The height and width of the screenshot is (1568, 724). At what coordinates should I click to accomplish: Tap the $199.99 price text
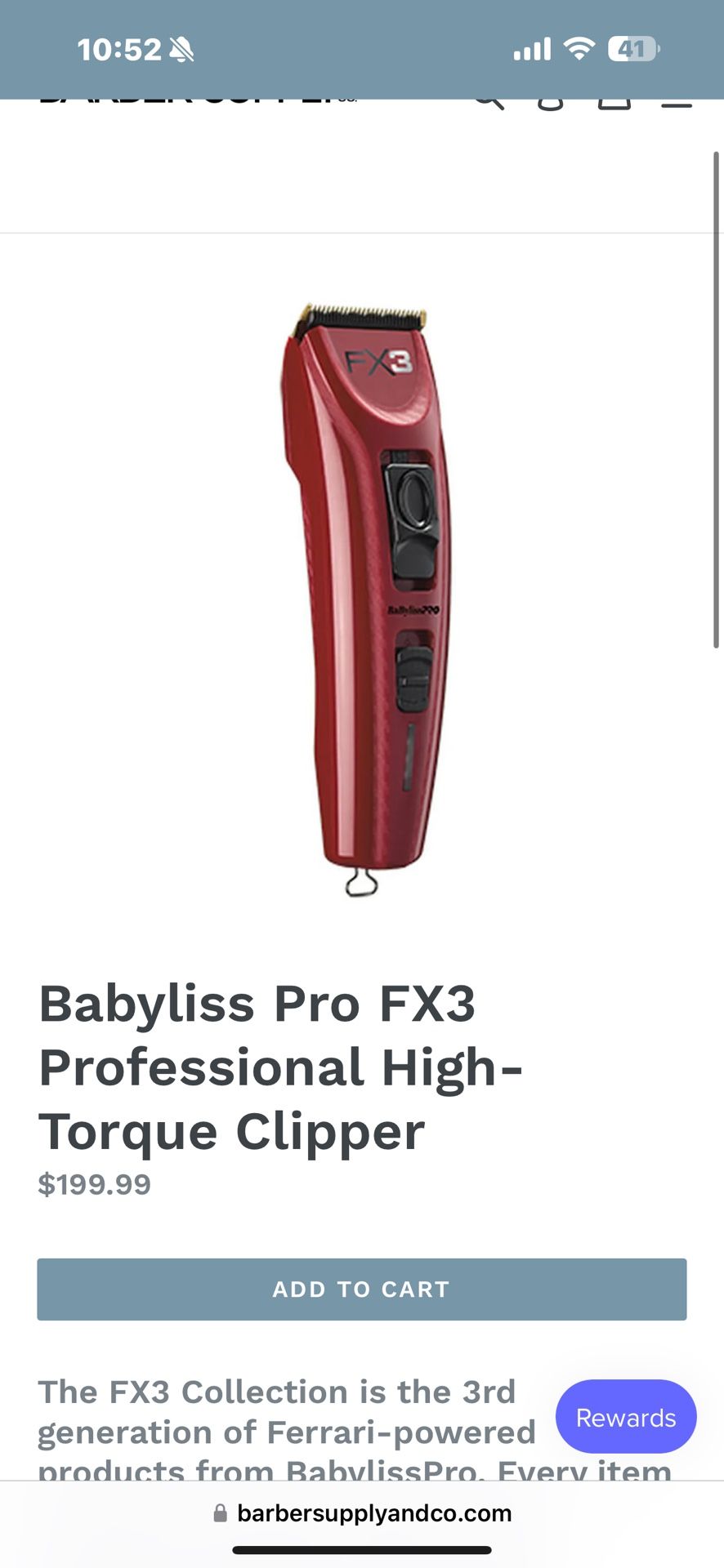[95, 1184]
